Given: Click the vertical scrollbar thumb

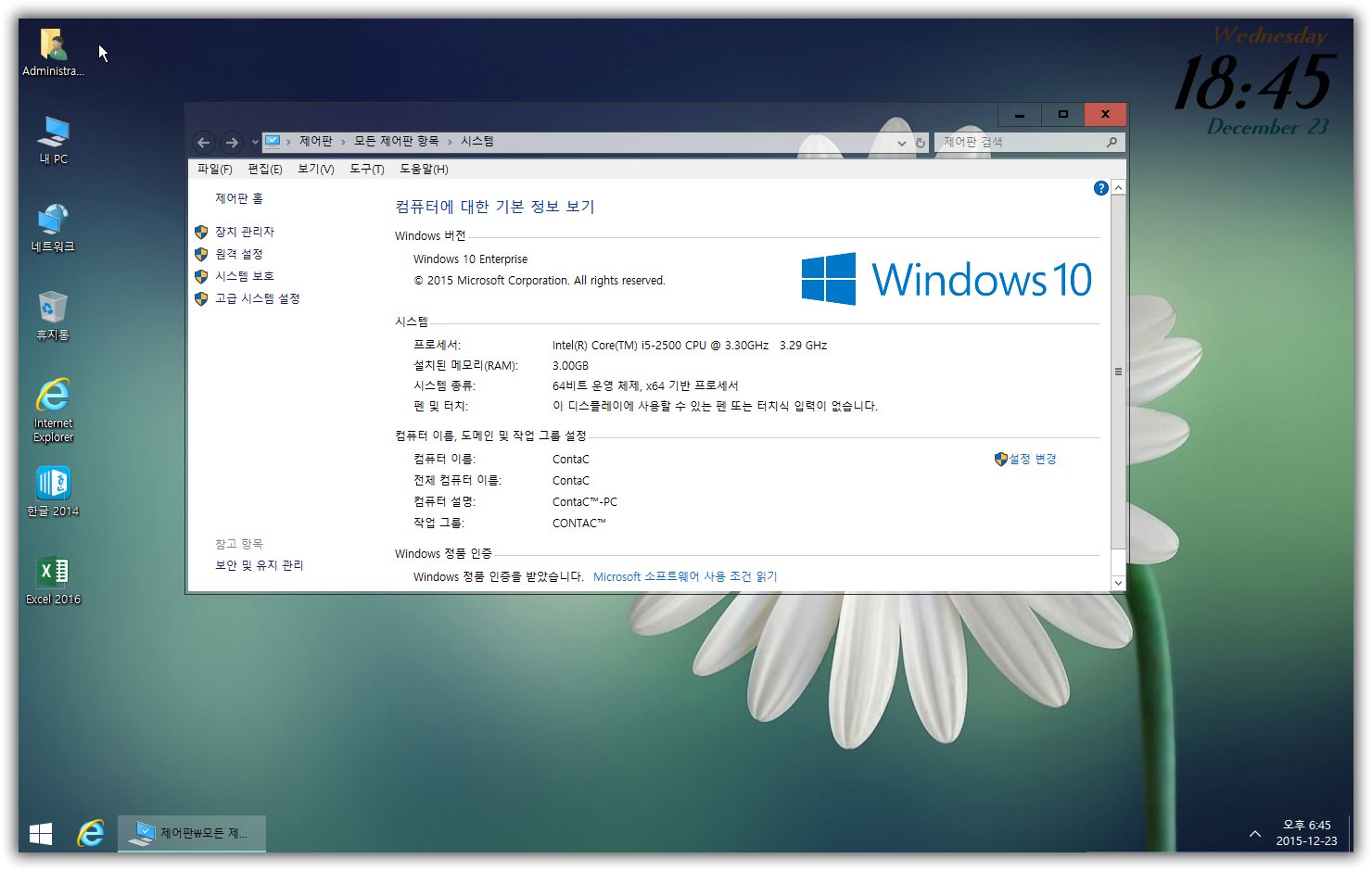Looking at the screenshot, I should pyautogui.click(x=1118, y=372).
